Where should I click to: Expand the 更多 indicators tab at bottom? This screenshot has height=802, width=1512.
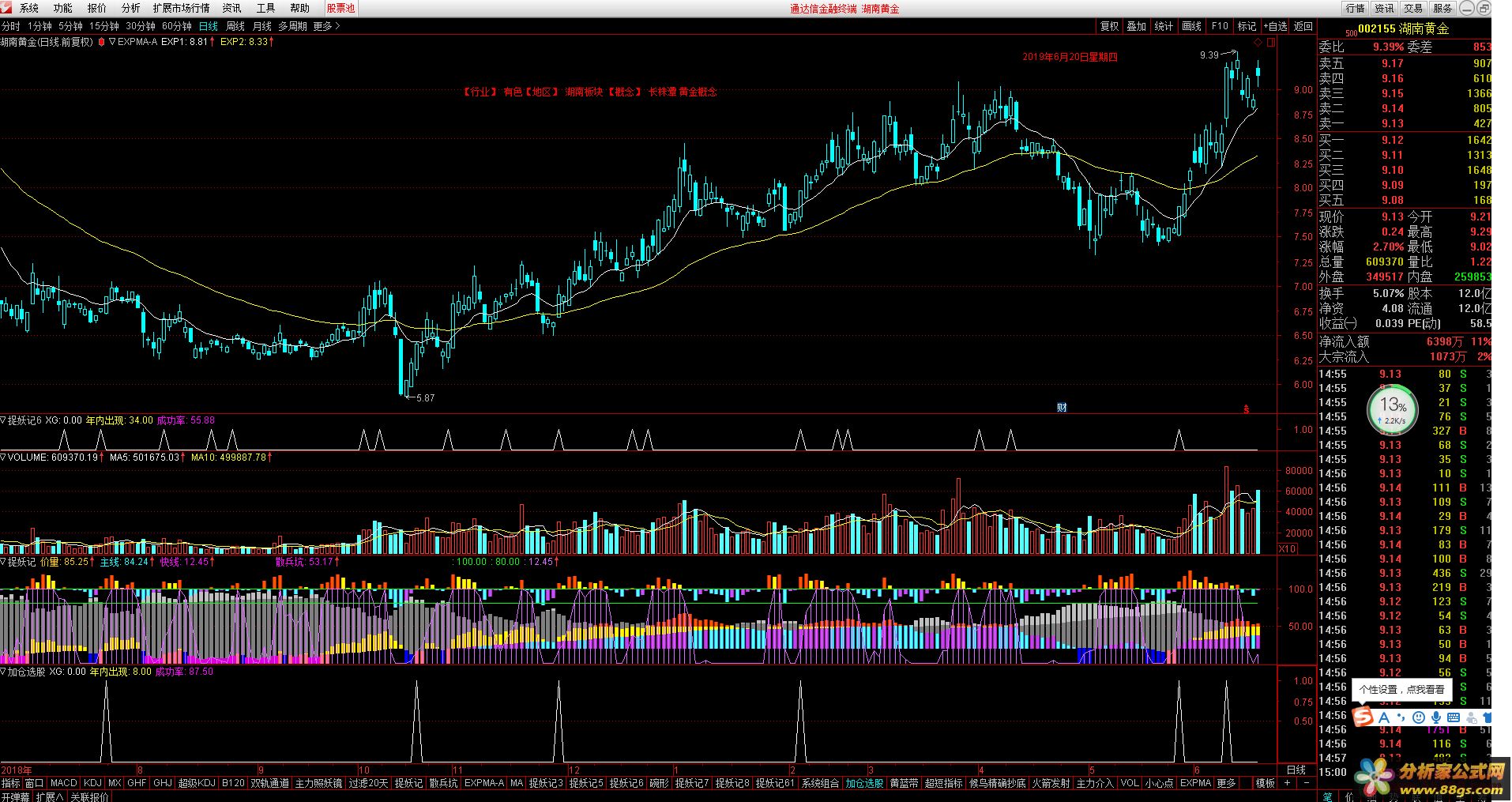coord(1226,783)
